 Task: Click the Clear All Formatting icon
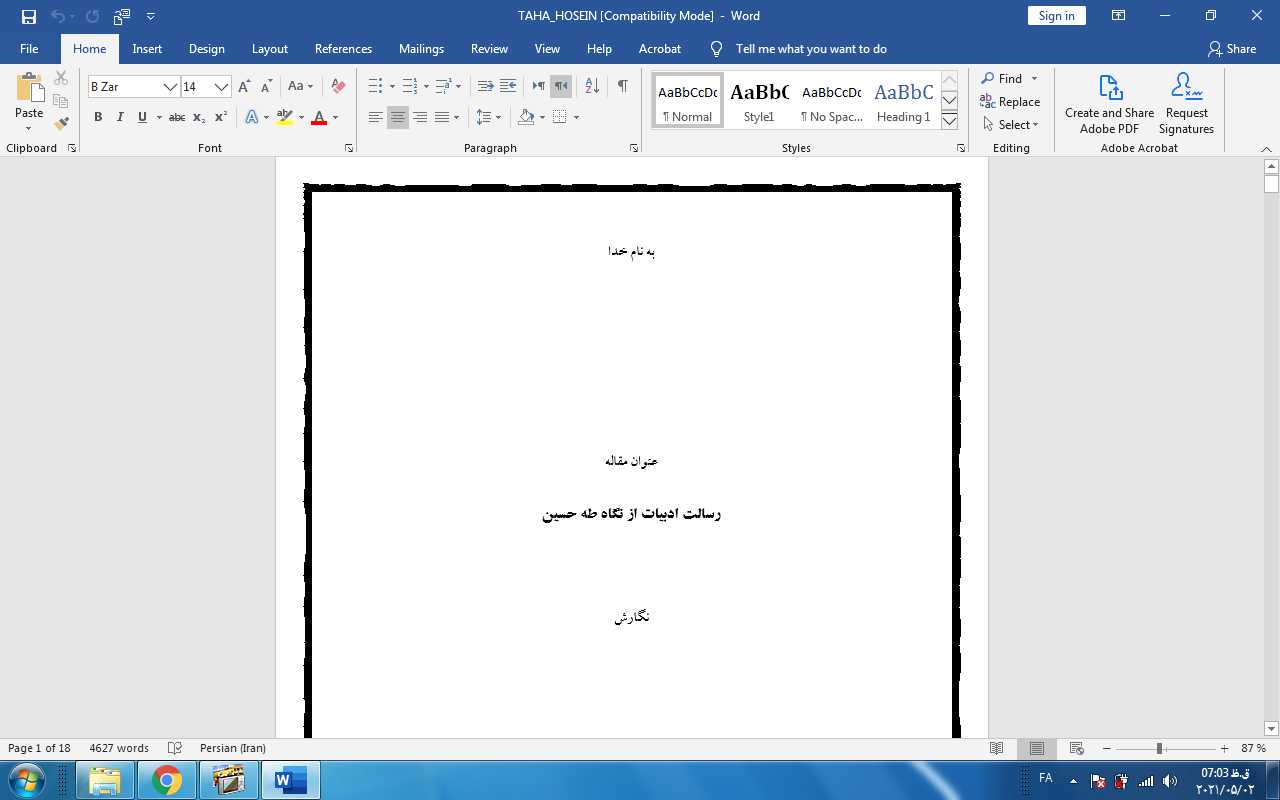pyautogui.click(x=338, y=87)
